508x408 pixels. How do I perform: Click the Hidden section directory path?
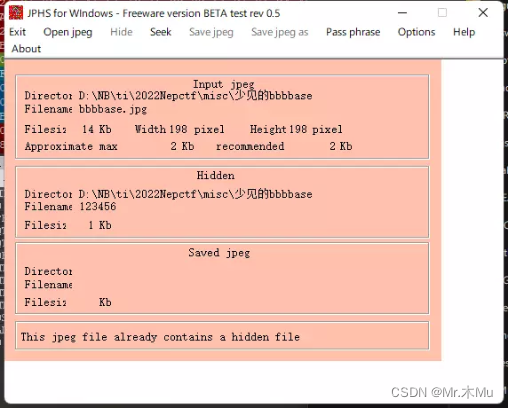196,194
